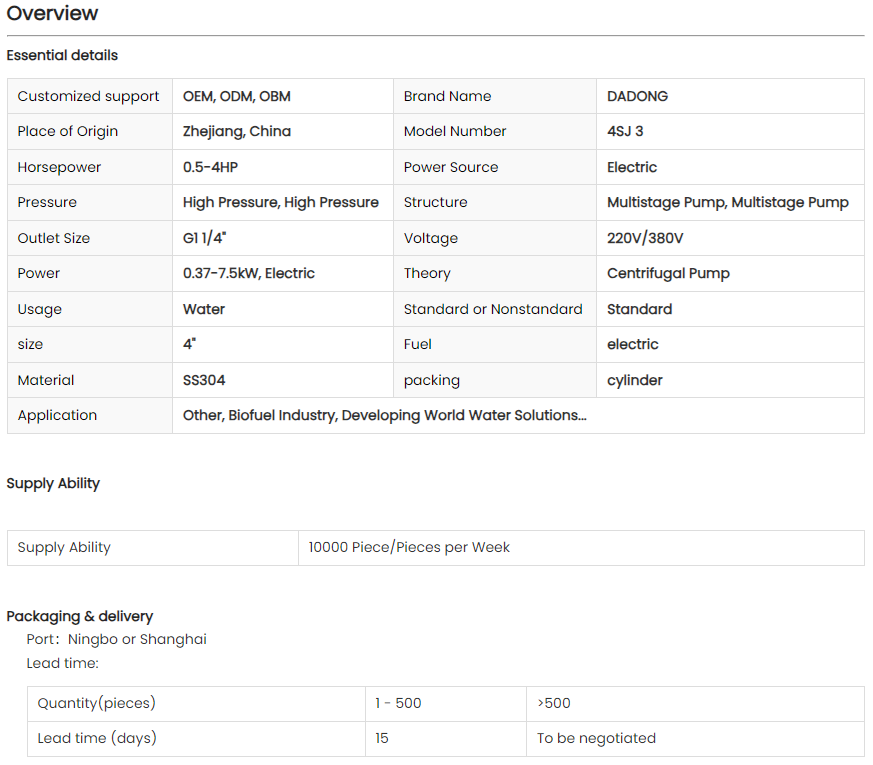Select the 220V/380V voltage value

pyautogui.click(x=645, y=238)
